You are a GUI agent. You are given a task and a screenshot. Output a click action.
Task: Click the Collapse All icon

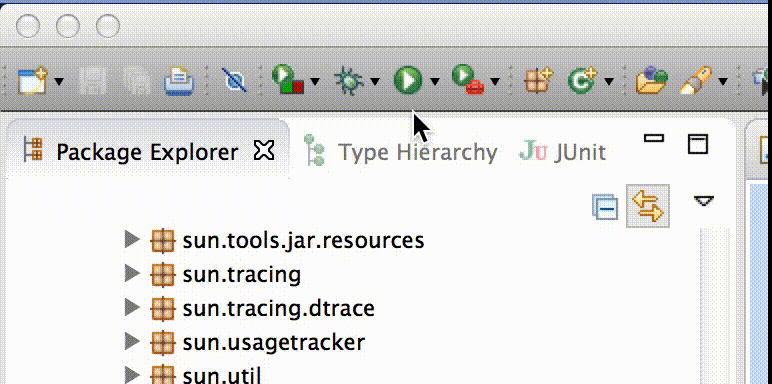tap(605, 207)
